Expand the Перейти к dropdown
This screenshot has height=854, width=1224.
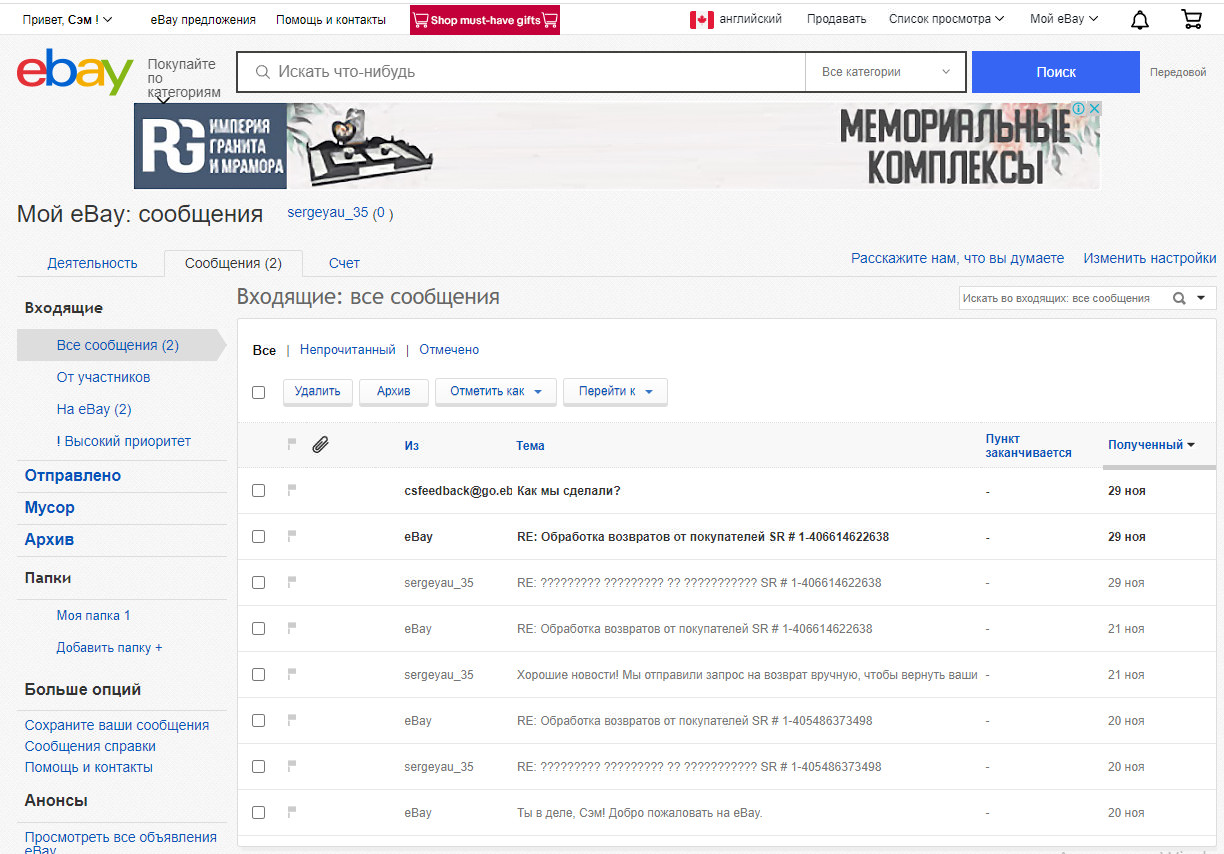(615, 391)
